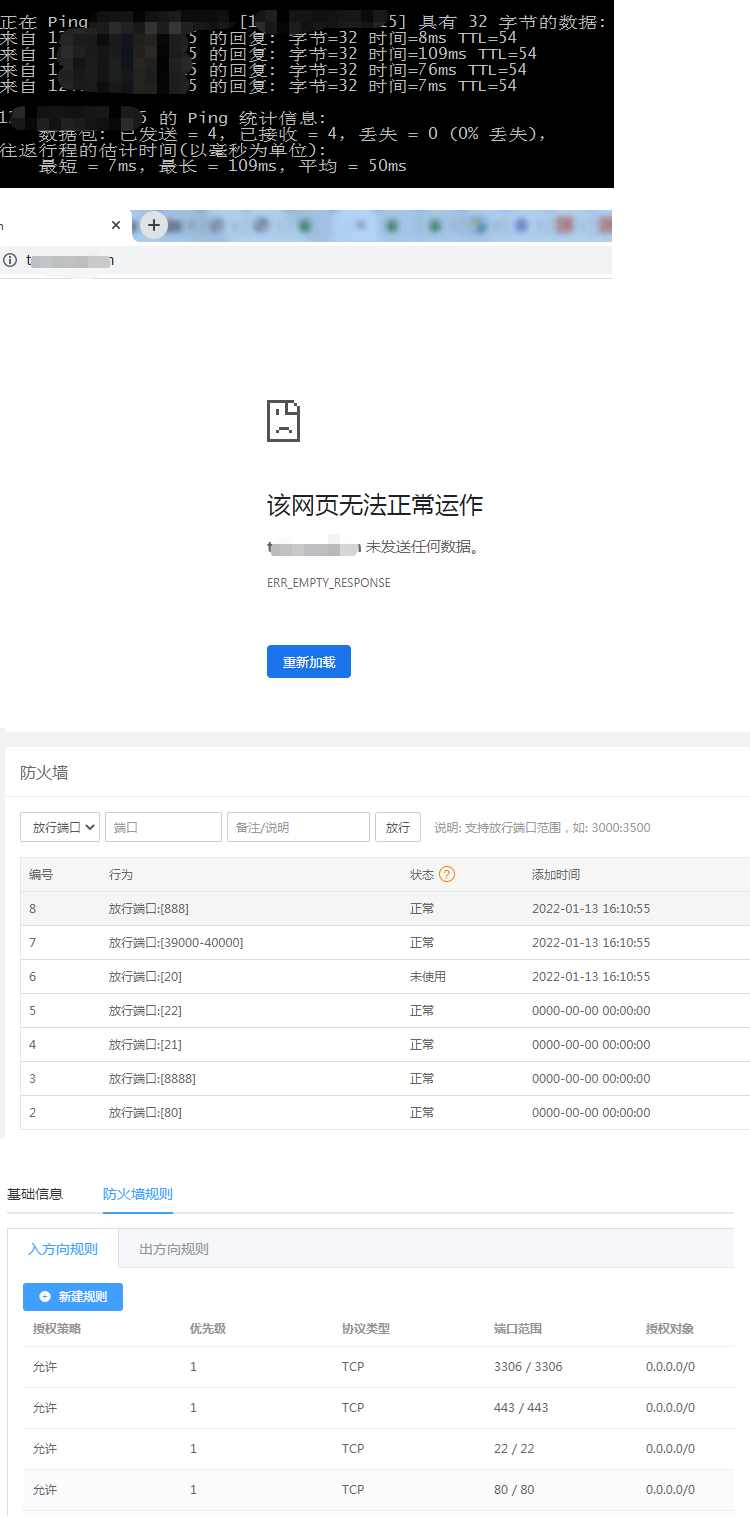Click the 添加时间 column header
The height and width of the screenshot is (1526, 750).
(x=556, y=875)
